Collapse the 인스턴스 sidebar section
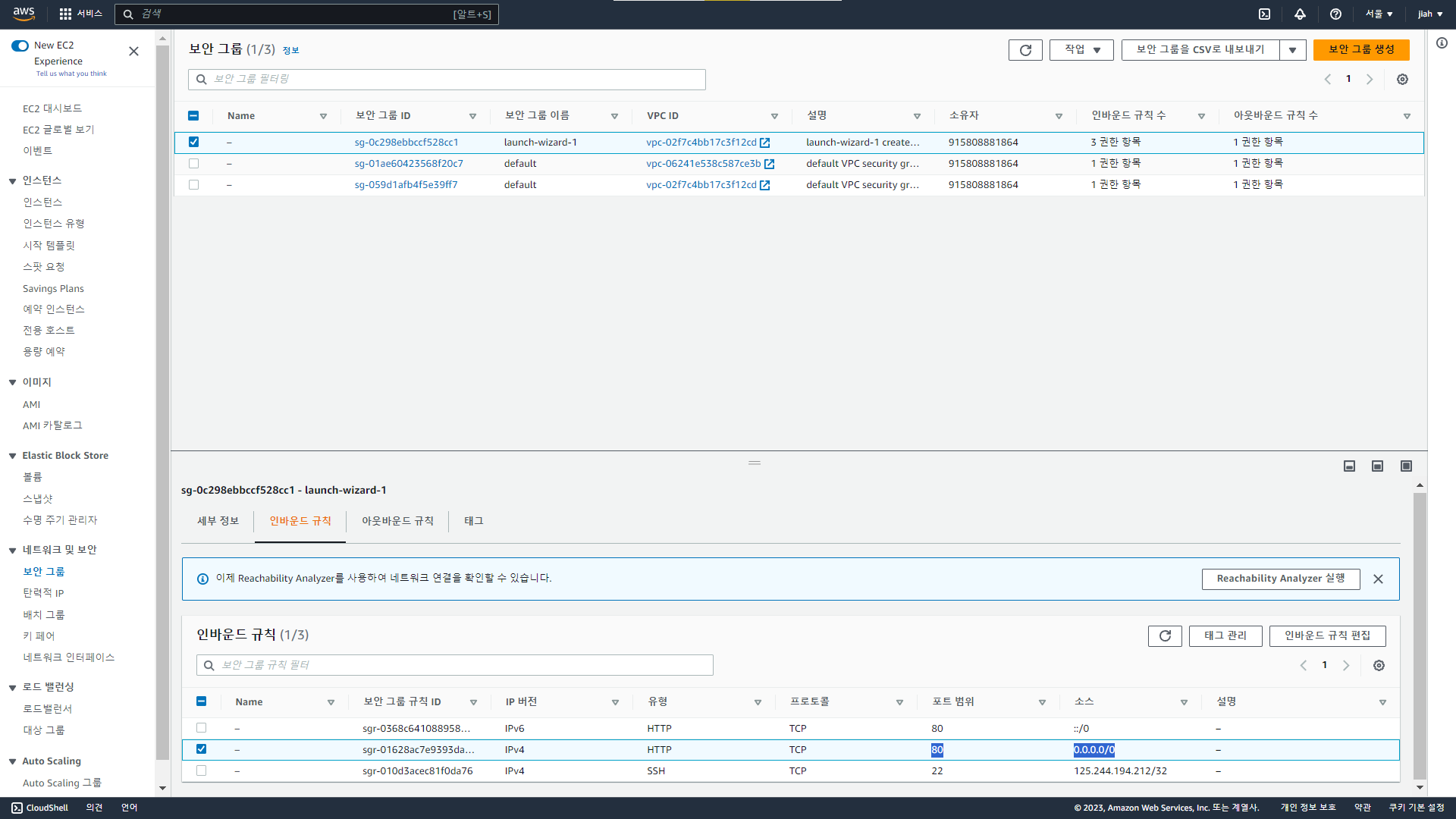This screenshot has width=1456, height=819. click(13, 181)
